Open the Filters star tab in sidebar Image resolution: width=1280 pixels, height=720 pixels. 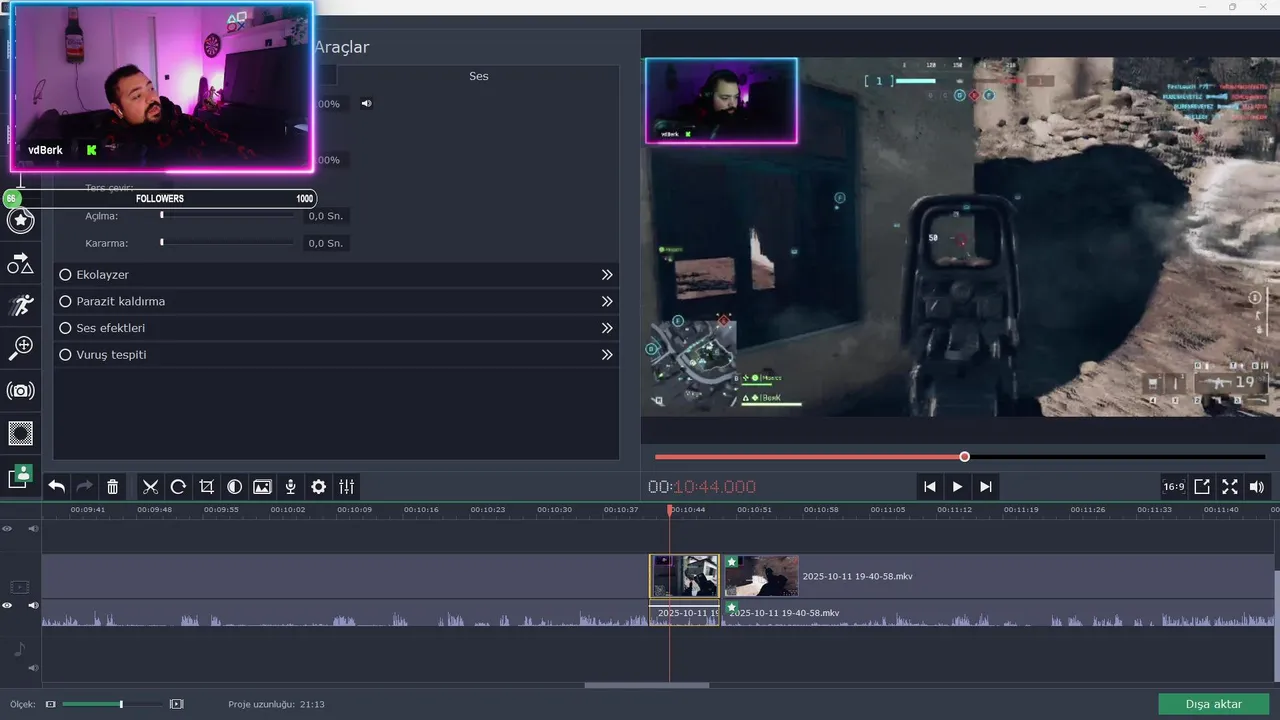tap(20, 220)
